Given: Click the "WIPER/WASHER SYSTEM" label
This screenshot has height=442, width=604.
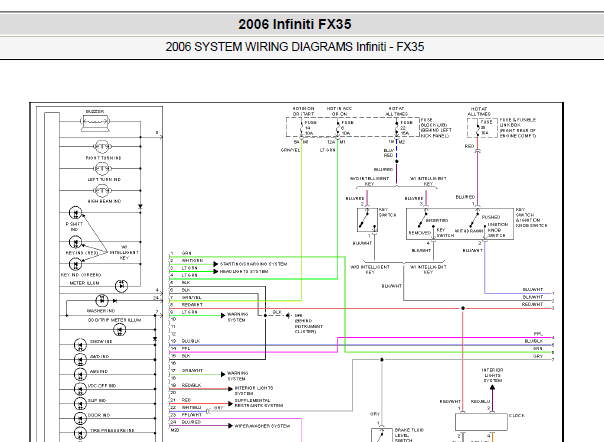Looking at the screenshot, I should point(262,426).
